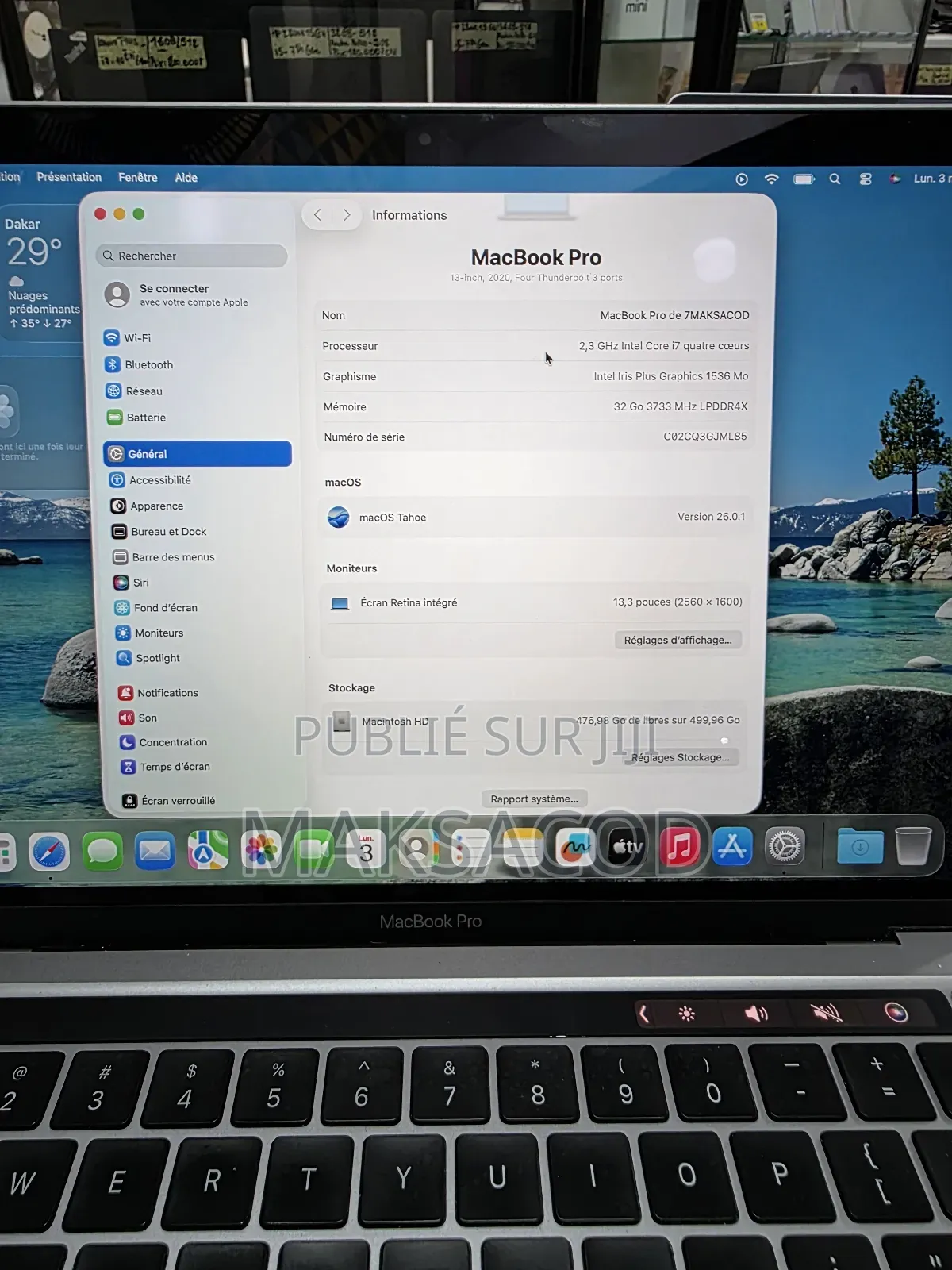This screenshot has height=1270, width=952.
Task: Open Trash in the Dock
Action: click(913, 846)
